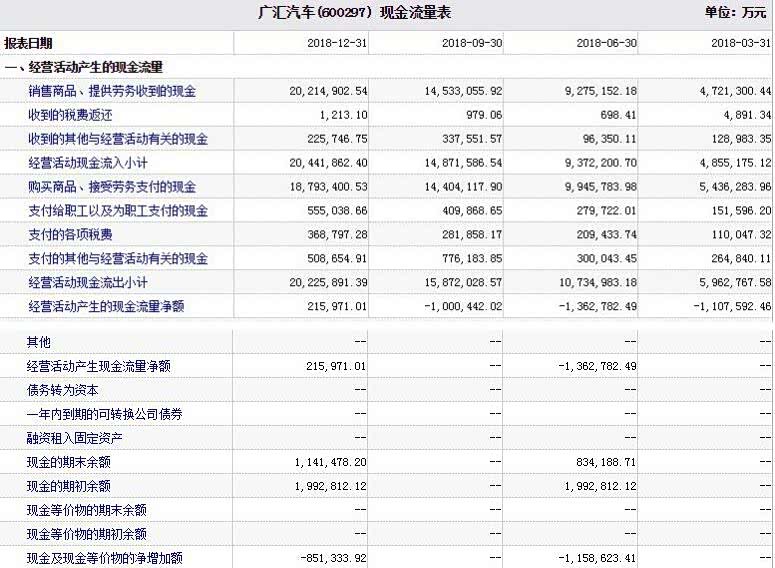The height and width of the screenshot is (568, 775).
Task: Click 支付给职工以及为职工支付的现金 label
Action: (x=118, y=211)
